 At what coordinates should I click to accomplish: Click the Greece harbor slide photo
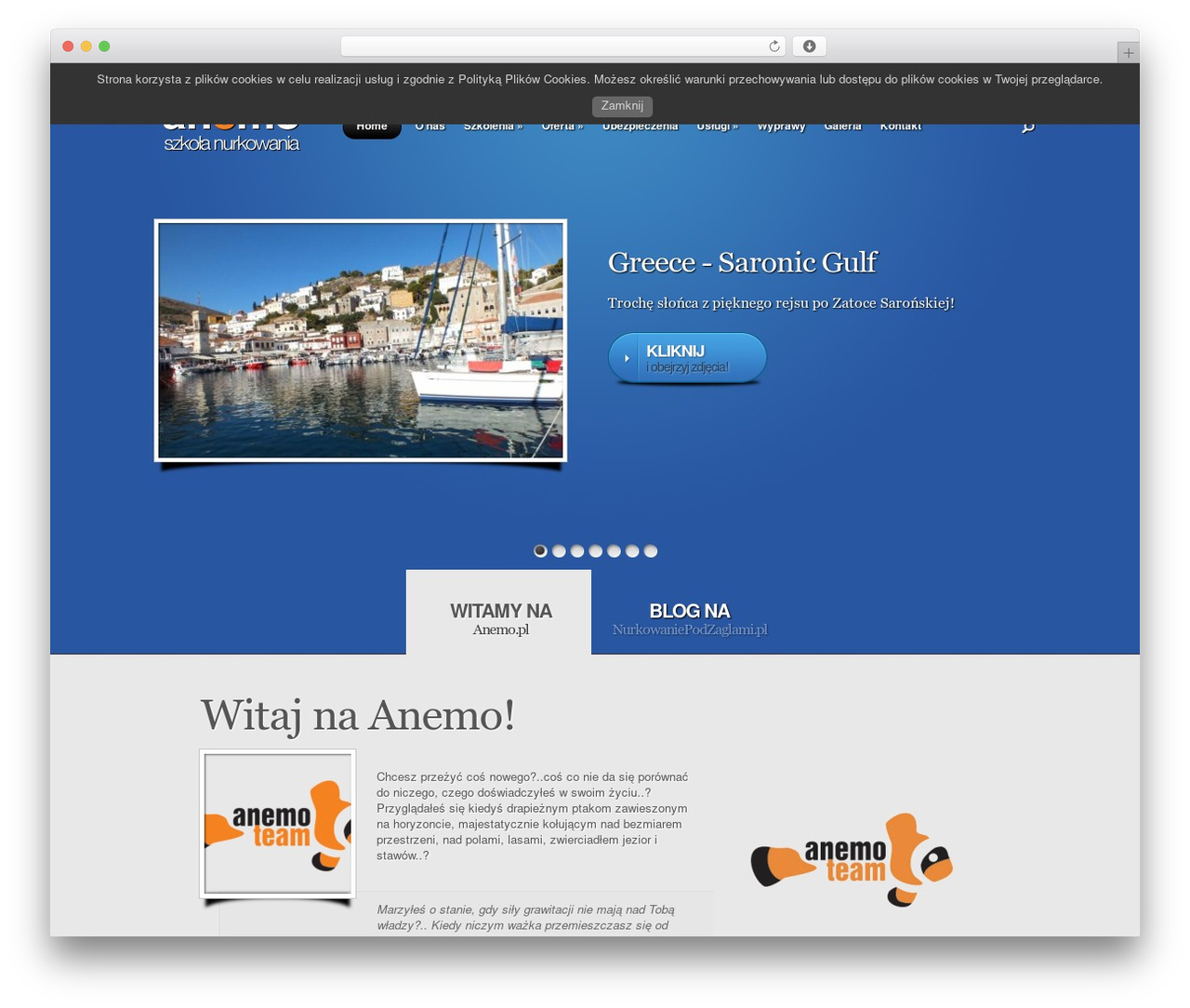[361, 340]
